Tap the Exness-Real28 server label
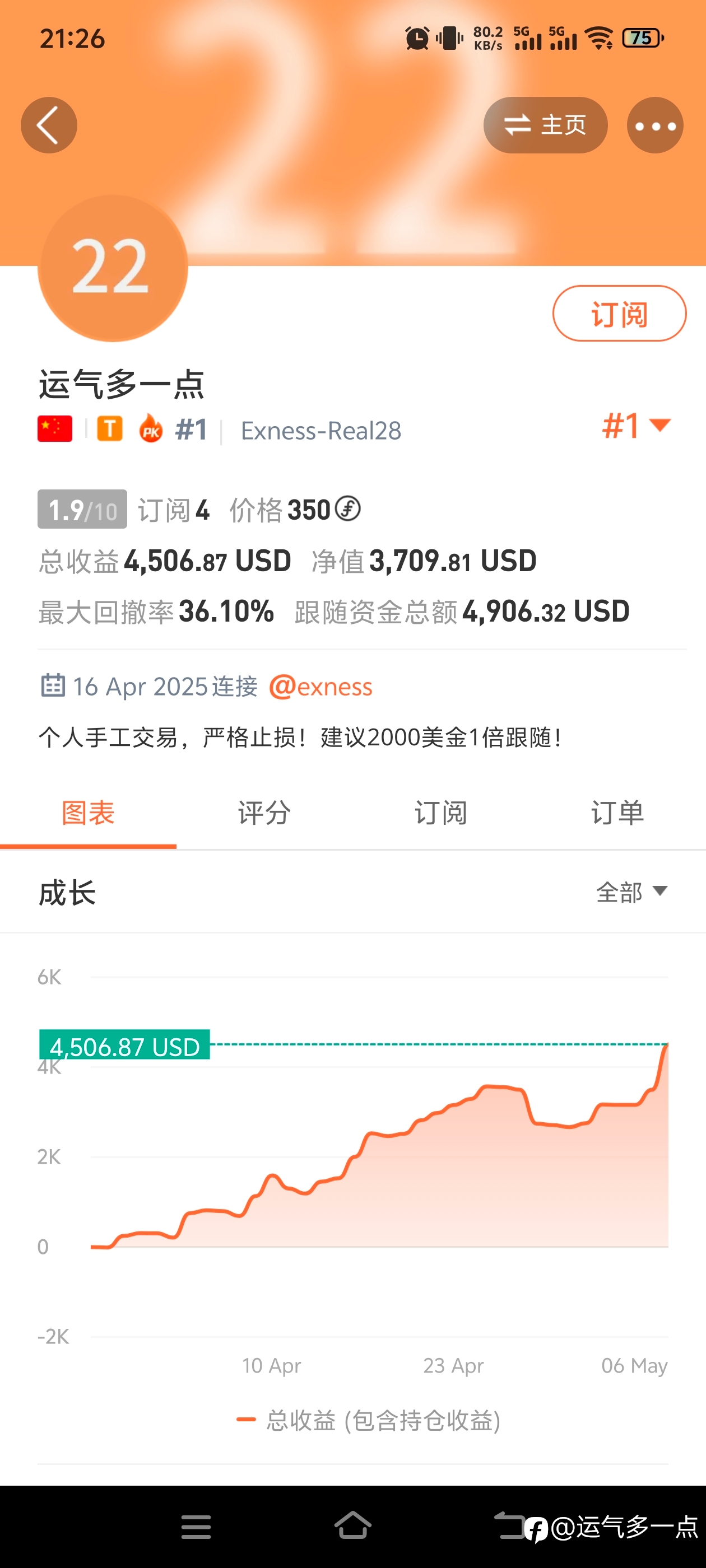 321,430
